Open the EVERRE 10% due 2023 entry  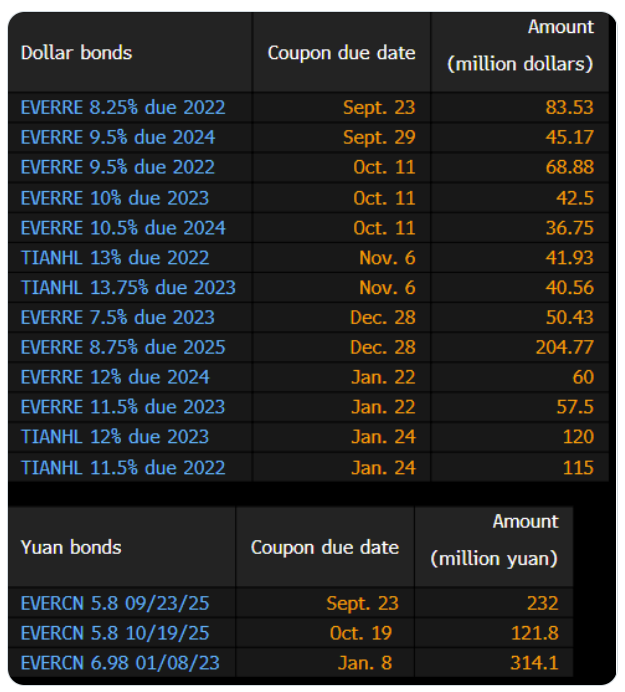pos(115,197)
